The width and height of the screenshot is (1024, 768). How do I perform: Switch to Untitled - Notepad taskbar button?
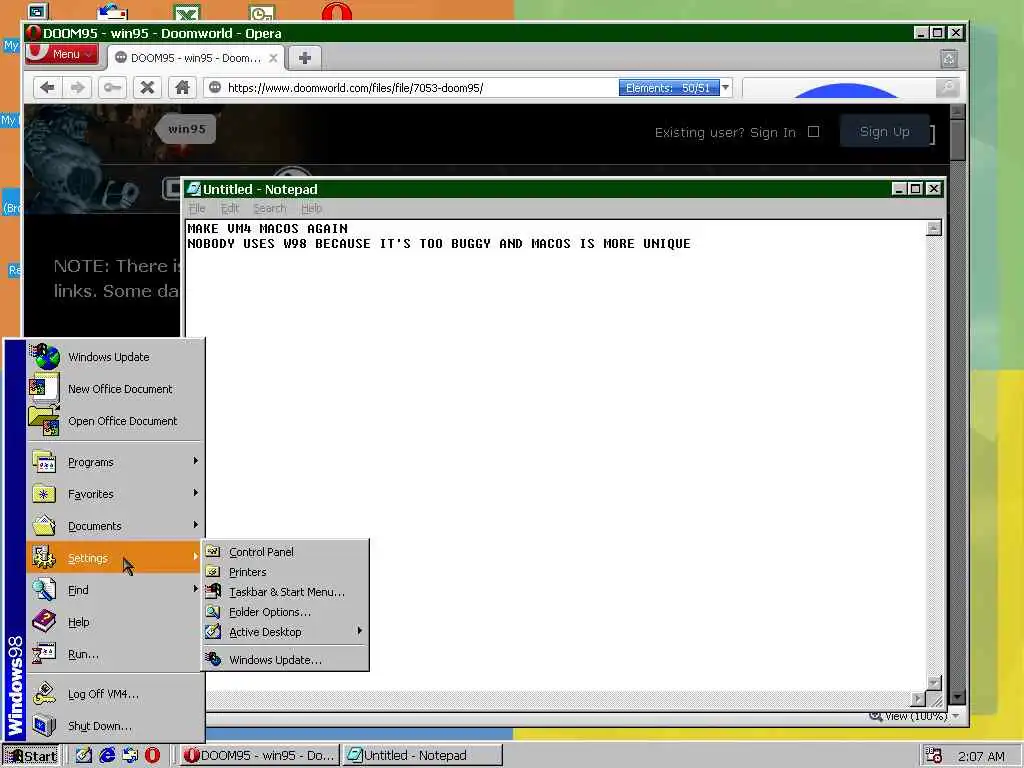point(423,756)
